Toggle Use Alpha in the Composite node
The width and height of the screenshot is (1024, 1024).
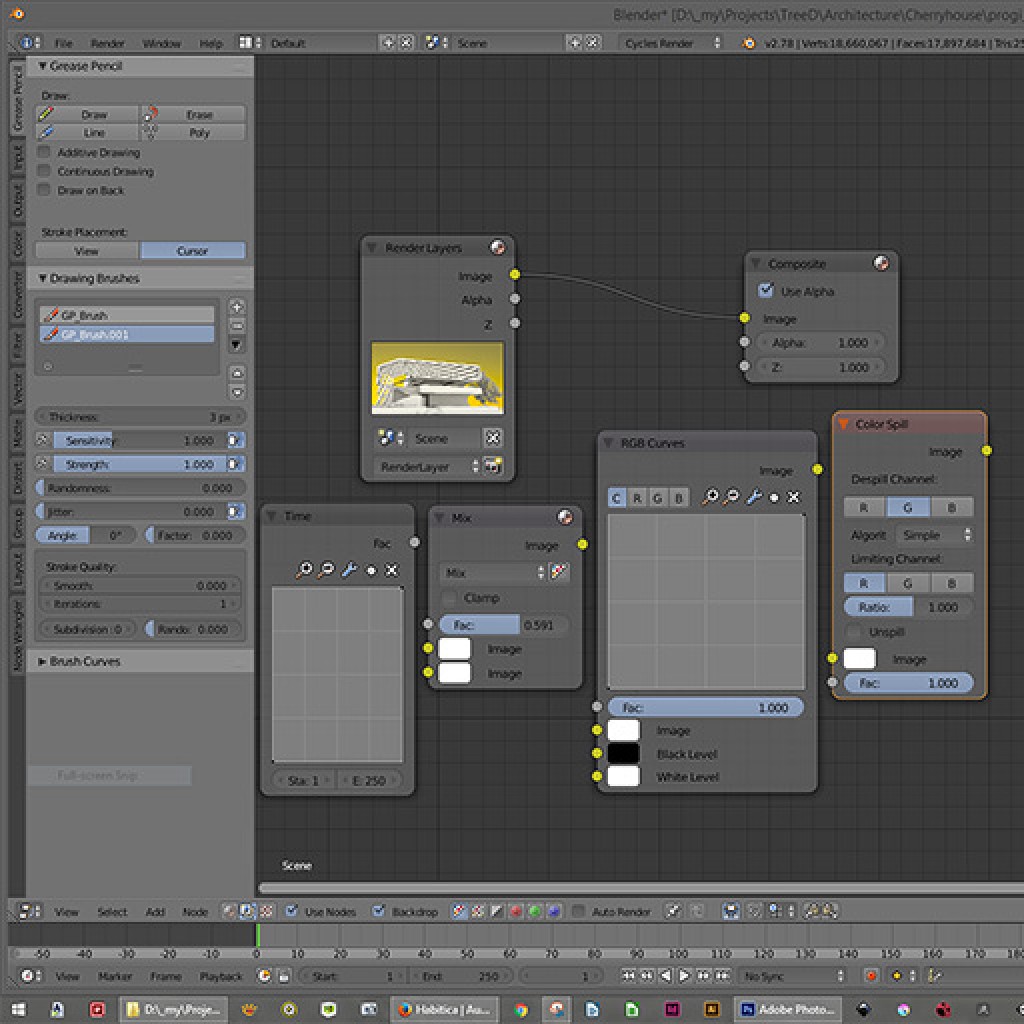[x=766, y=290]
